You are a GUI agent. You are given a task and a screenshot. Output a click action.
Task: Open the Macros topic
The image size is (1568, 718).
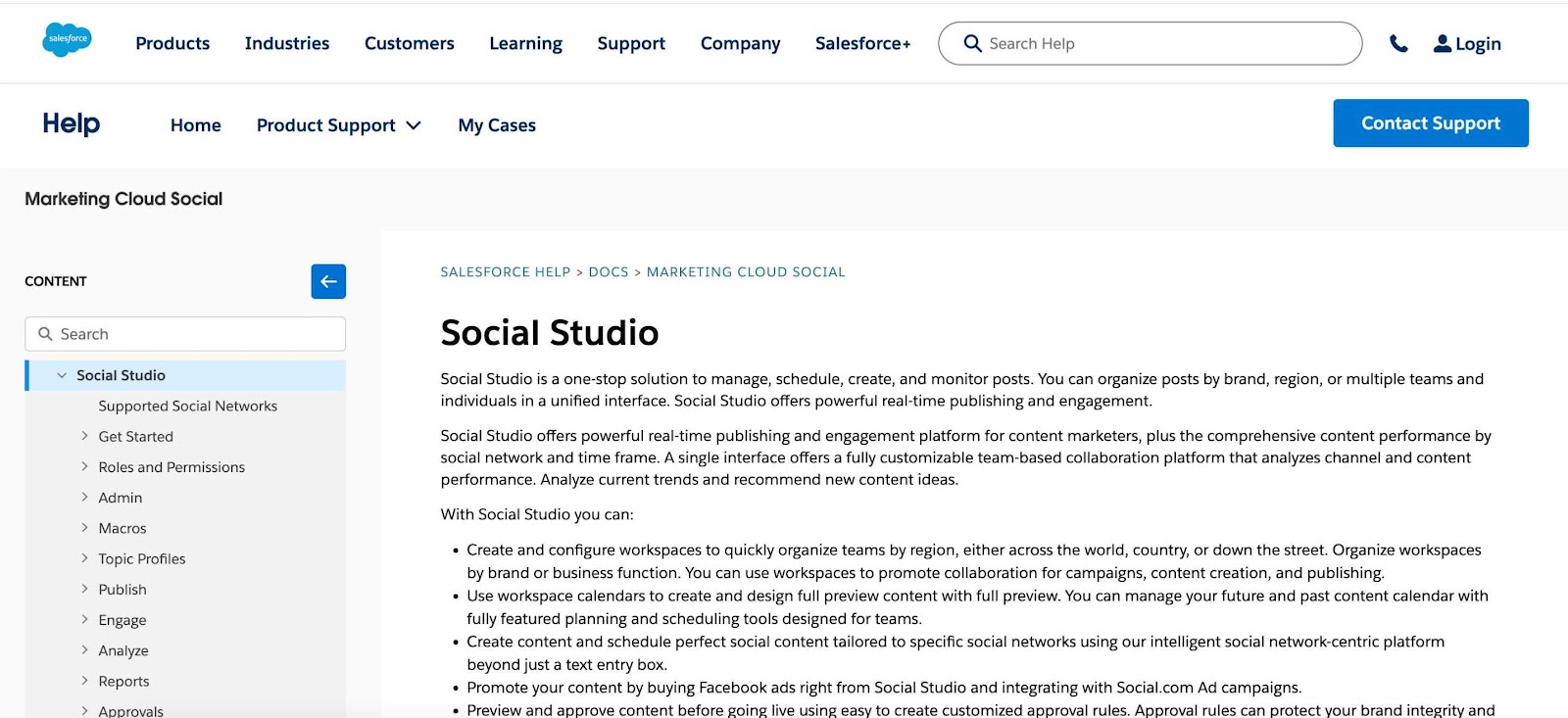[x=122, y=528]
